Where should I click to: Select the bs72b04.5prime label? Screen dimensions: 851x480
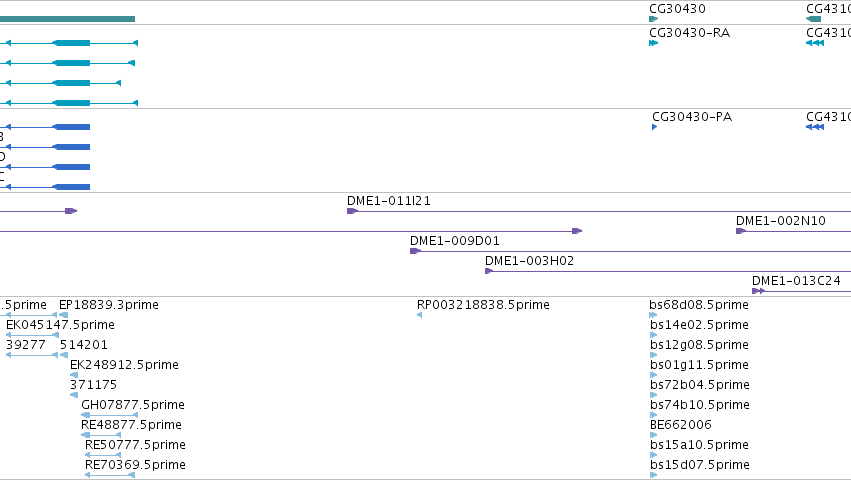point(700,384)
